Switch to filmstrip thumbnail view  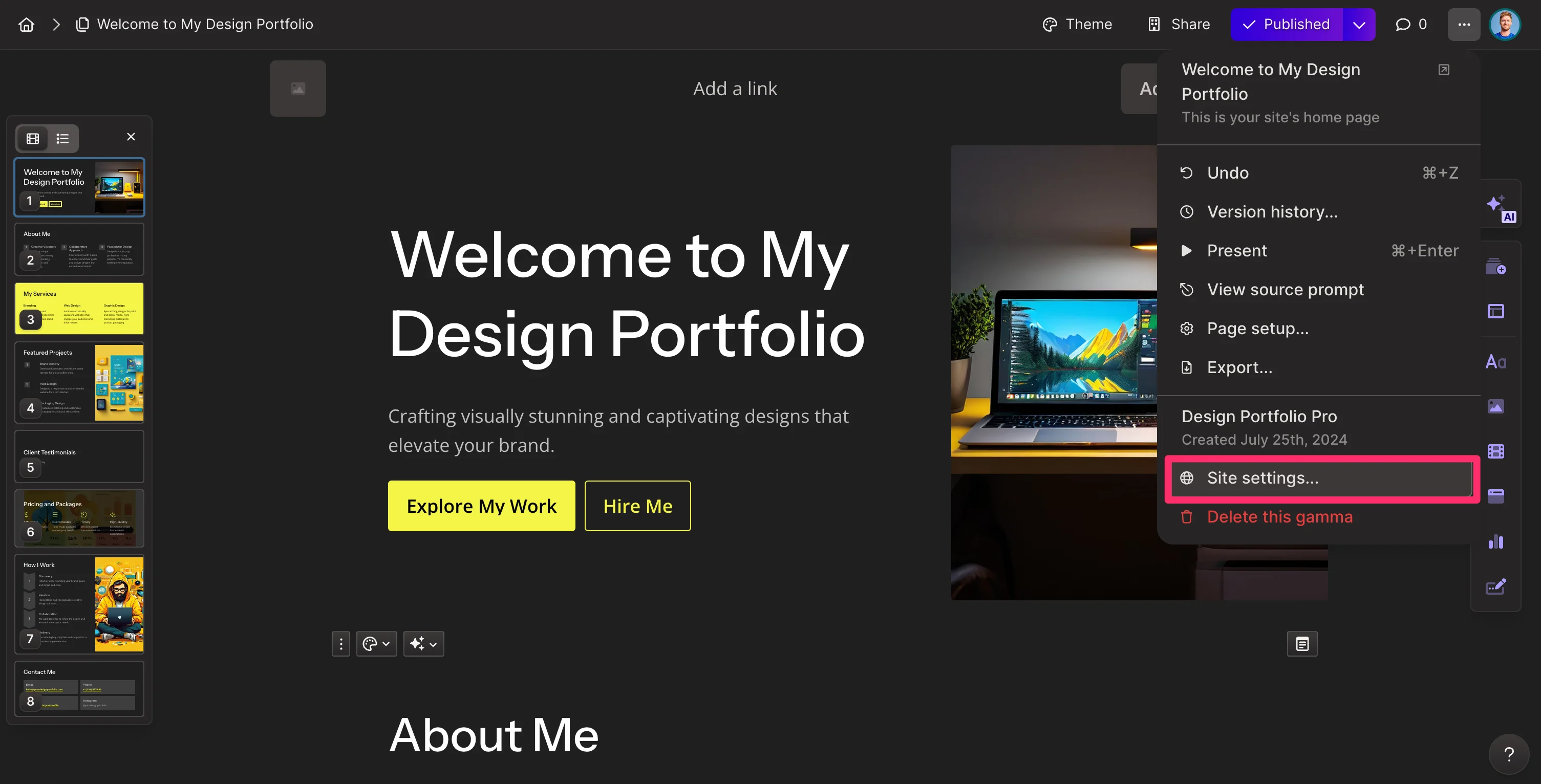click(x=32, y=139)
